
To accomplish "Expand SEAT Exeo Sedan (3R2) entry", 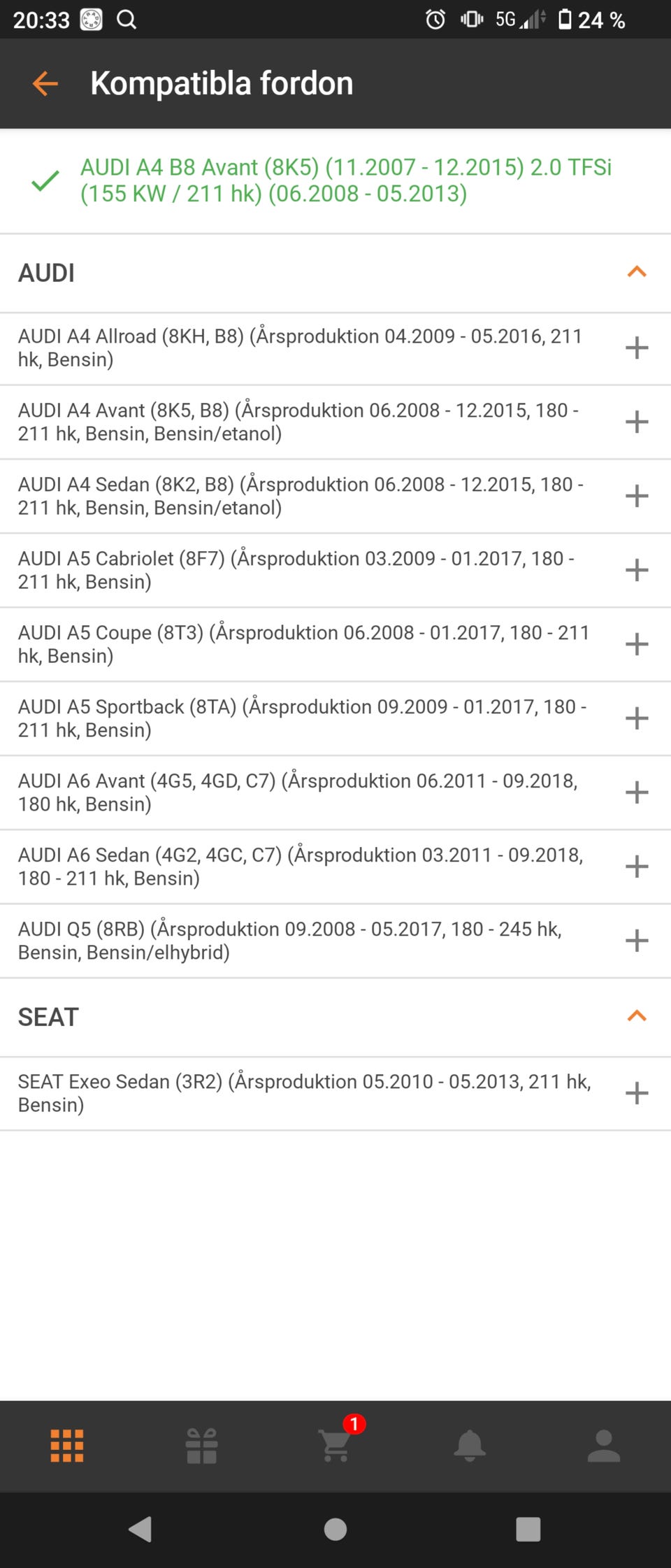I will tap(636, 1093).
